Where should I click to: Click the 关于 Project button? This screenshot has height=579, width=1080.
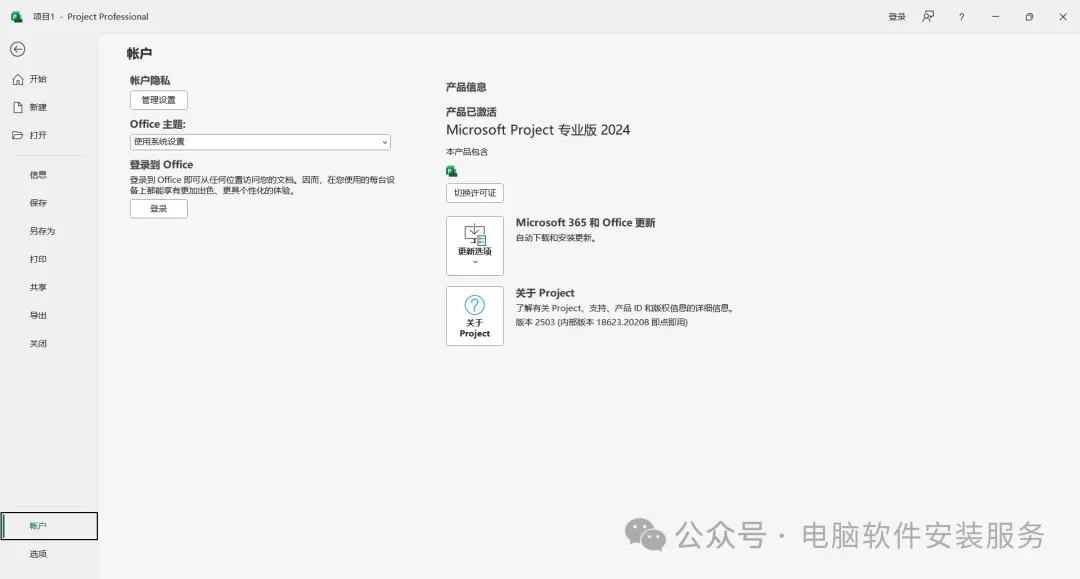click(475, 316)
